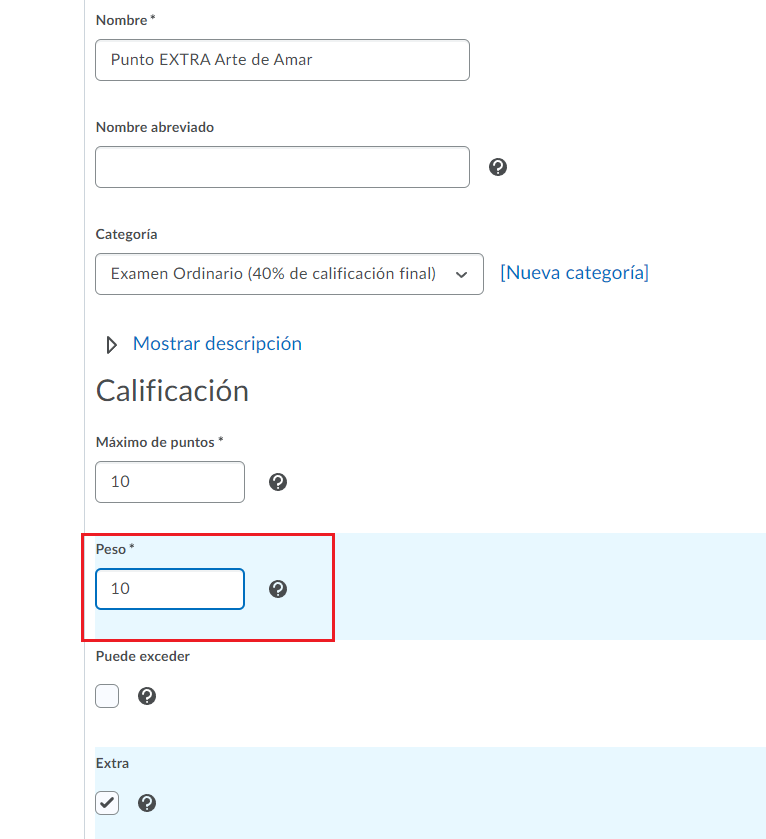Click the help icon beside Peso field

click(x=279, y=589)
